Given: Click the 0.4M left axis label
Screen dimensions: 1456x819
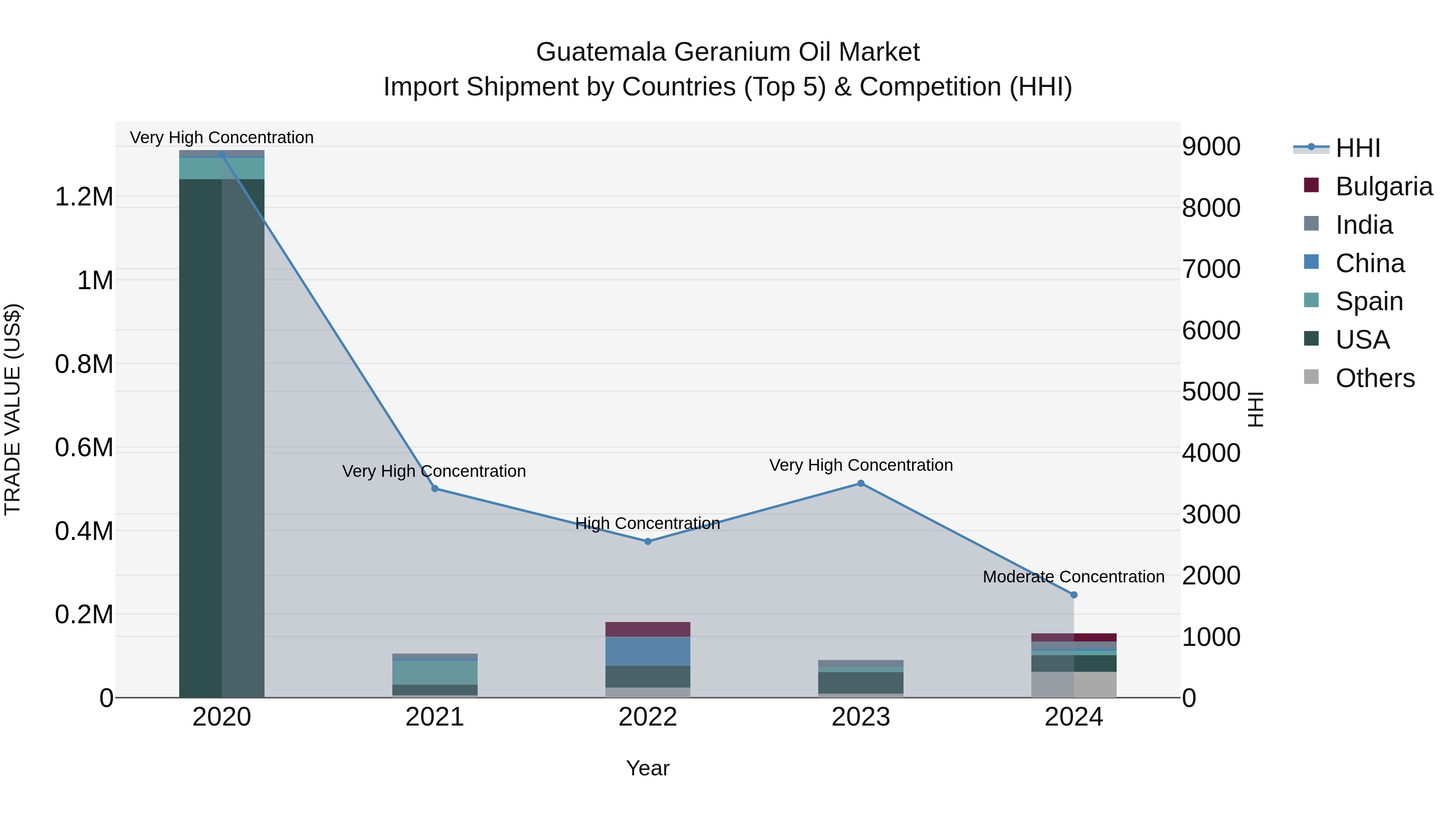Looking at the screenshot, I should (x=84, y=531).
